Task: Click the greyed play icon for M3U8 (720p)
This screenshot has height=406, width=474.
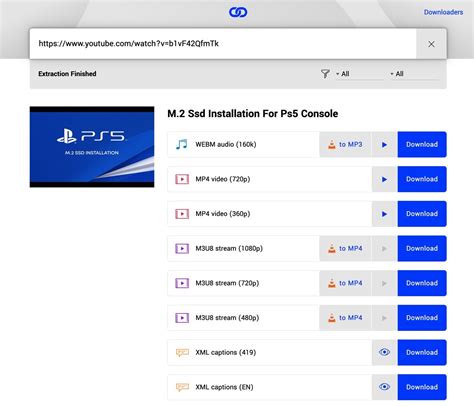Action: click(x=384, y=283)
